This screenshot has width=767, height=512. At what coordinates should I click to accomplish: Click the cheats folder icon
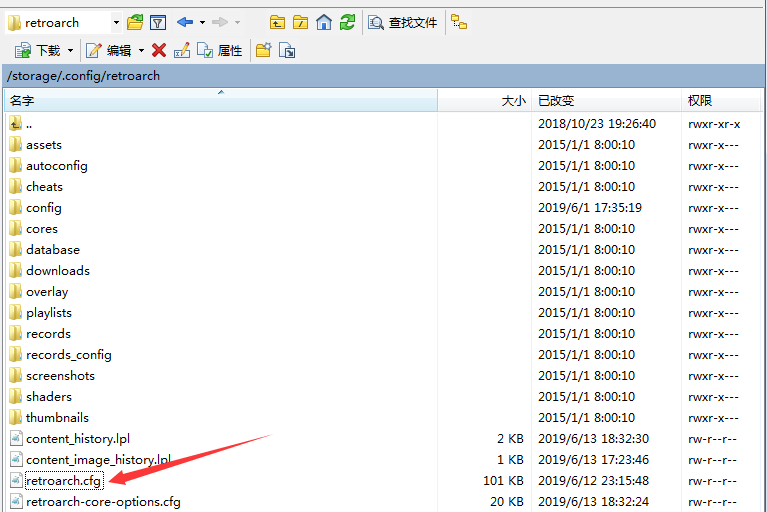16,186
